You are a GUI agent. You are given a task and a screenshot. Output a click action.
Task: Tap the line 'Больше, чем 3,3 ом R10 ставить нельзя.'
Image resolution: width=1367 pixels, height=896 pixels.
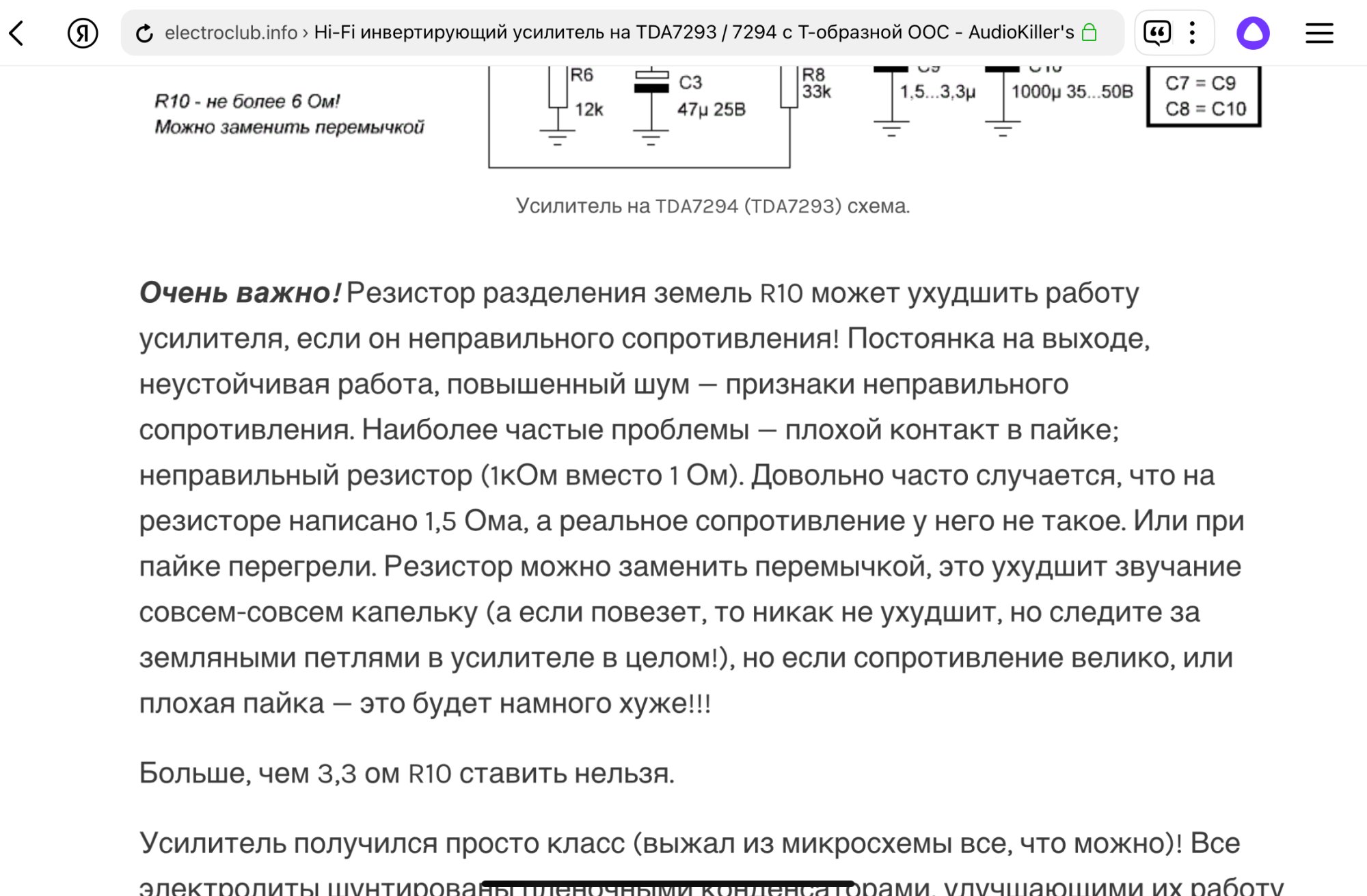coord(407,773)
